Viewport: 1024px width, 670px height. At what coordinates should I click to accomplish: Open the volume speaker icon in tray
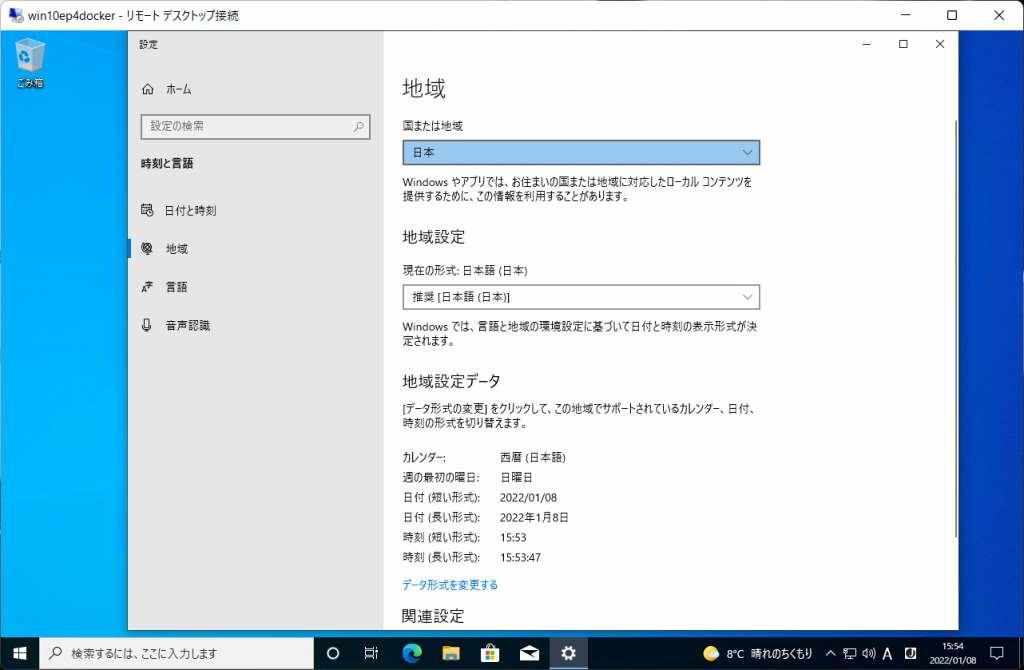tap(869, 653)
